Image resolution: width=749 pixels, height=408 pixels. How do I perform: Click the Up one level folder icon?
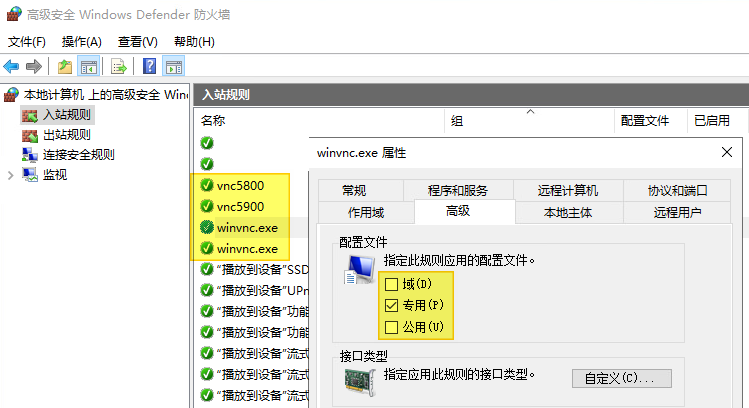pyautogui.click(x=64, y=66)
